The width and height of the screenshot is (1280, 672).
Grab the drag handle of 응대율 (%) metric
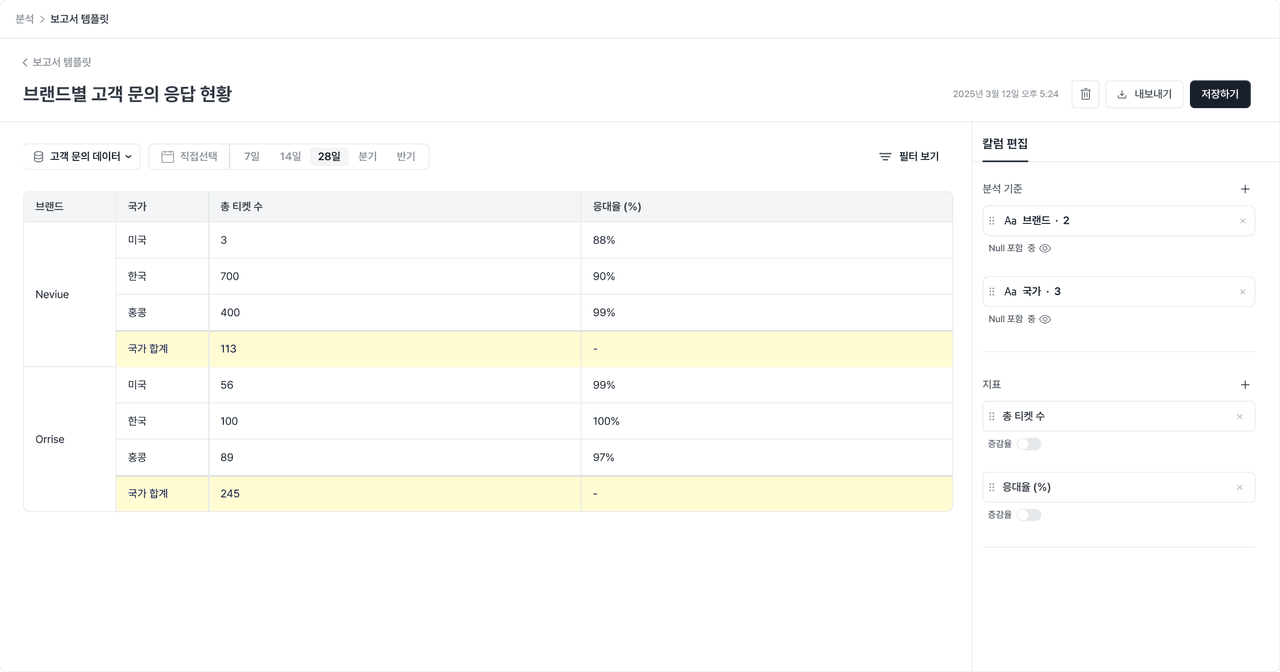(992, 487)
